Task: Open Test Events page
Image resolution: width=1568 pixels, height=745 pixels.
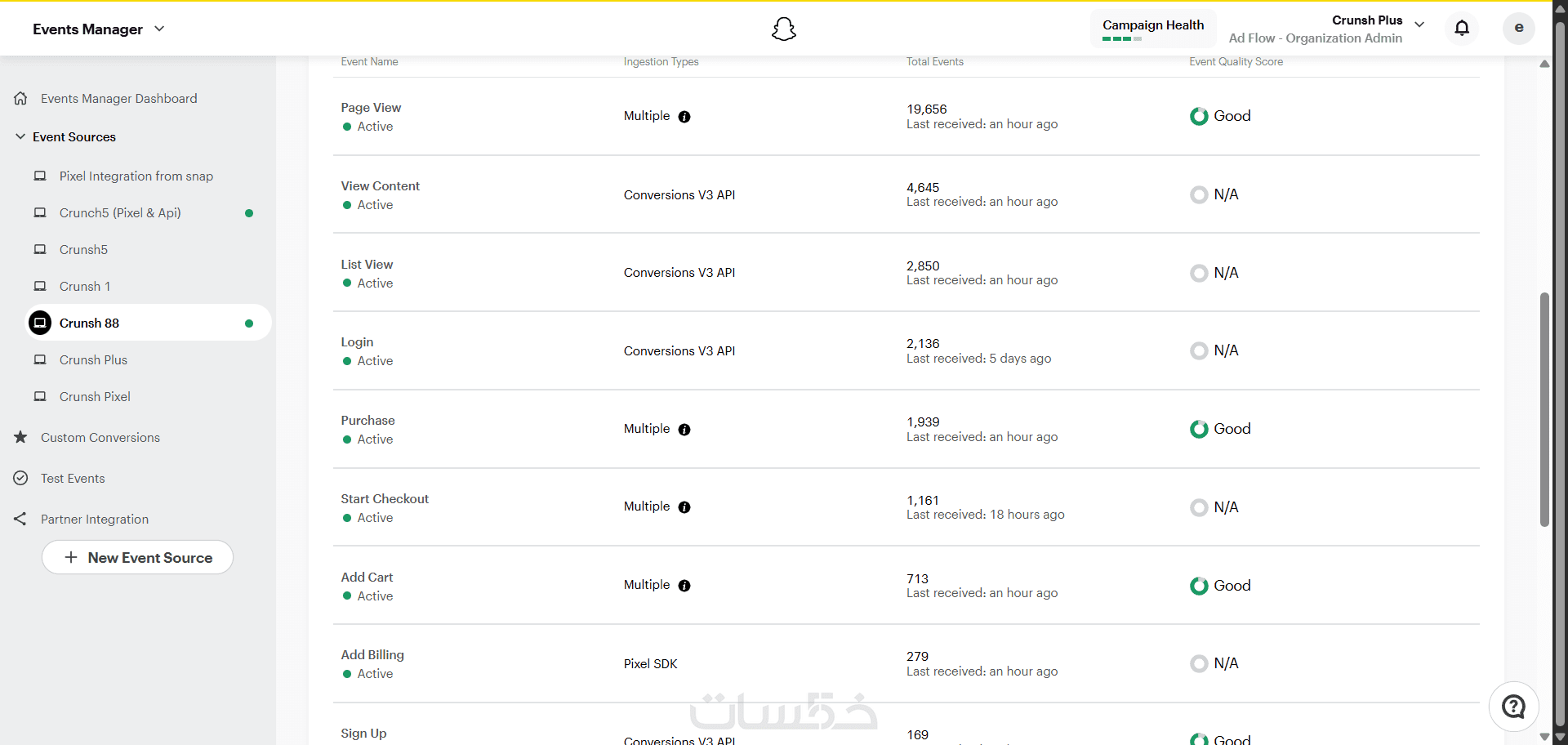Action: point(73,479)
